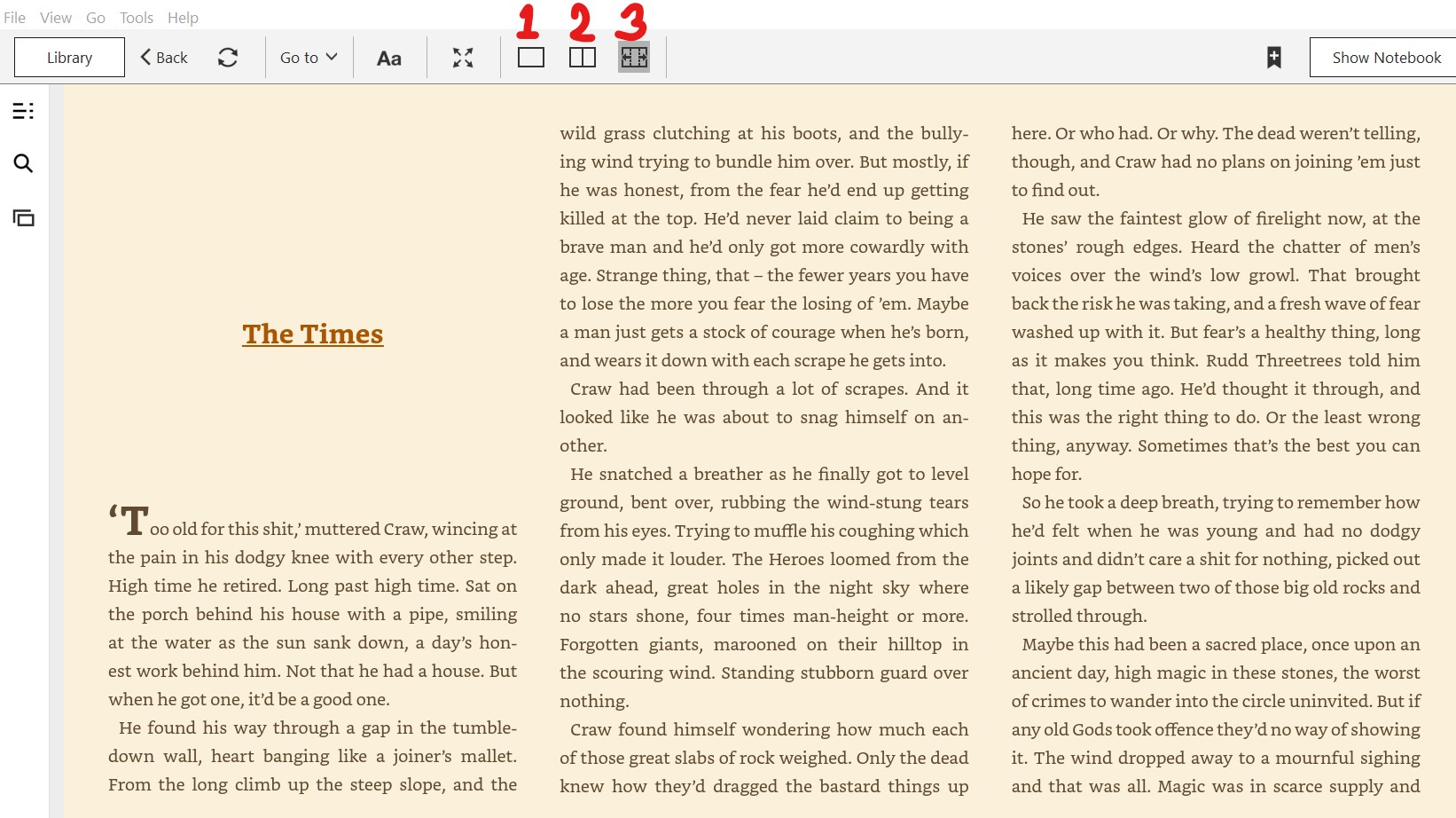The image size is (1456, 818).
Task: Open the View menu
Action: coord(55,17)
